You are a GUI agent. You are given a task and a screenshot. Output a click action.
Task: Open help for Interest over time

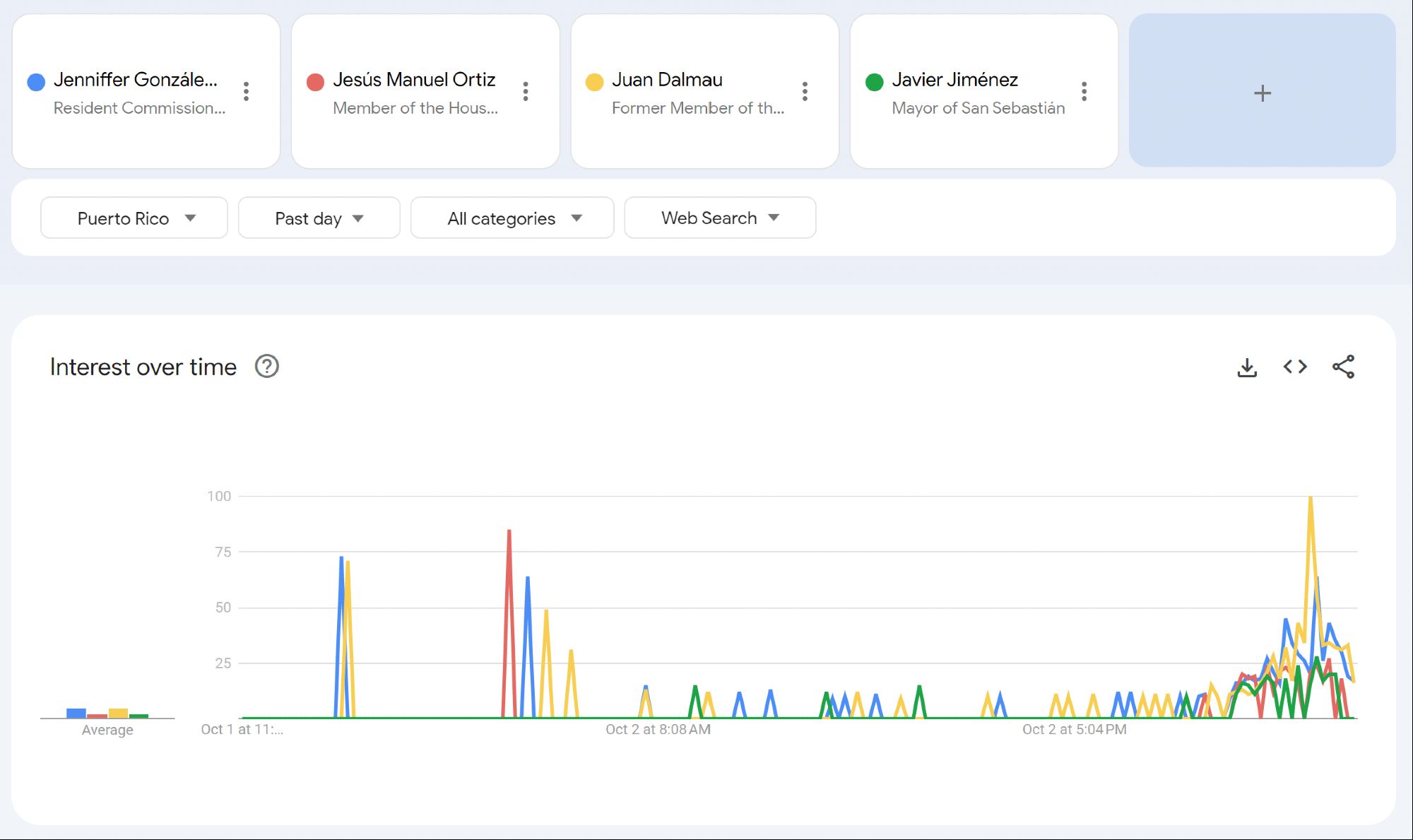[x=267, y=367]
